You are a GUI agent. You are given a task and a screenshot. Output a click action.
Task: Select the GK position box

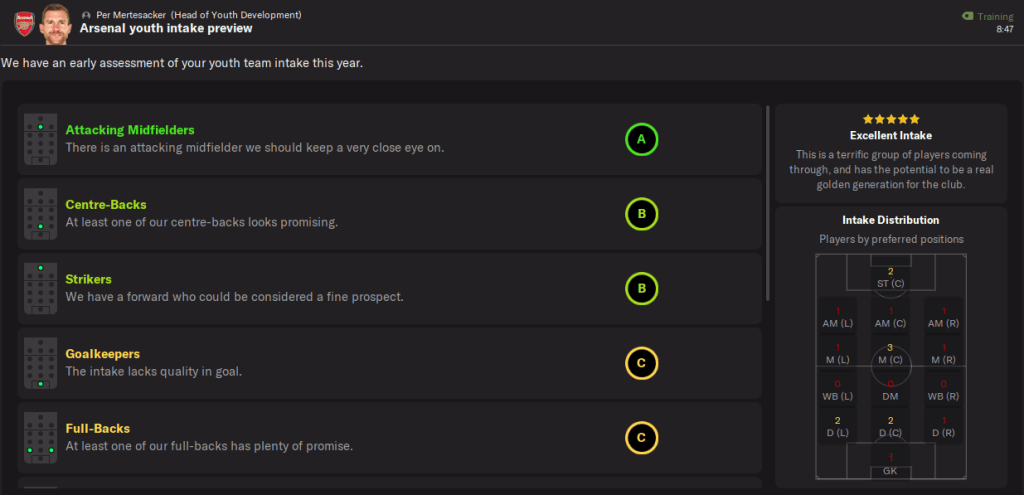click(890, 464)
